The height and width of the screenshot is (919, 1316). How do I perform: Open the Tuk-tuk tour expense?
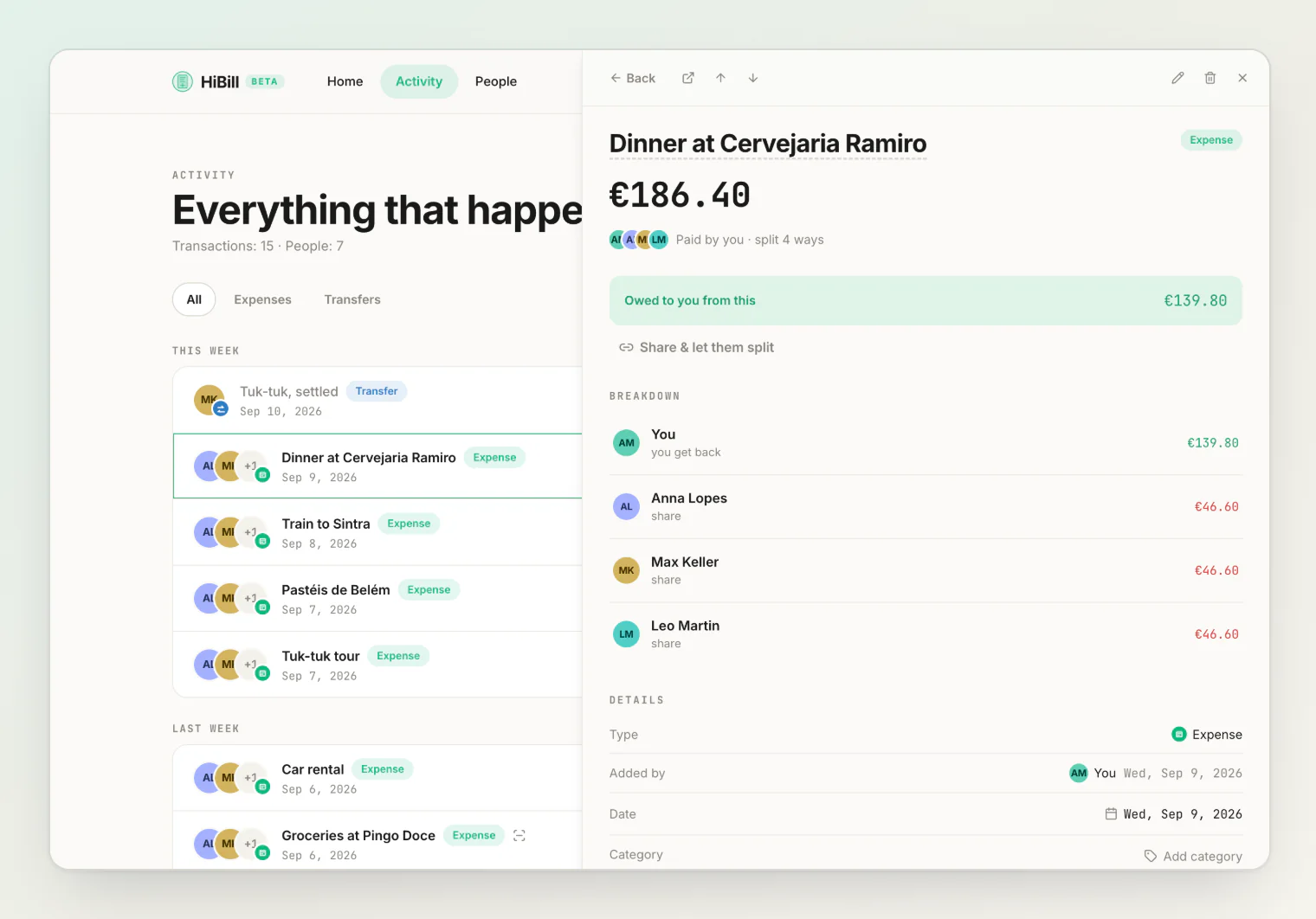pos(377,665)
